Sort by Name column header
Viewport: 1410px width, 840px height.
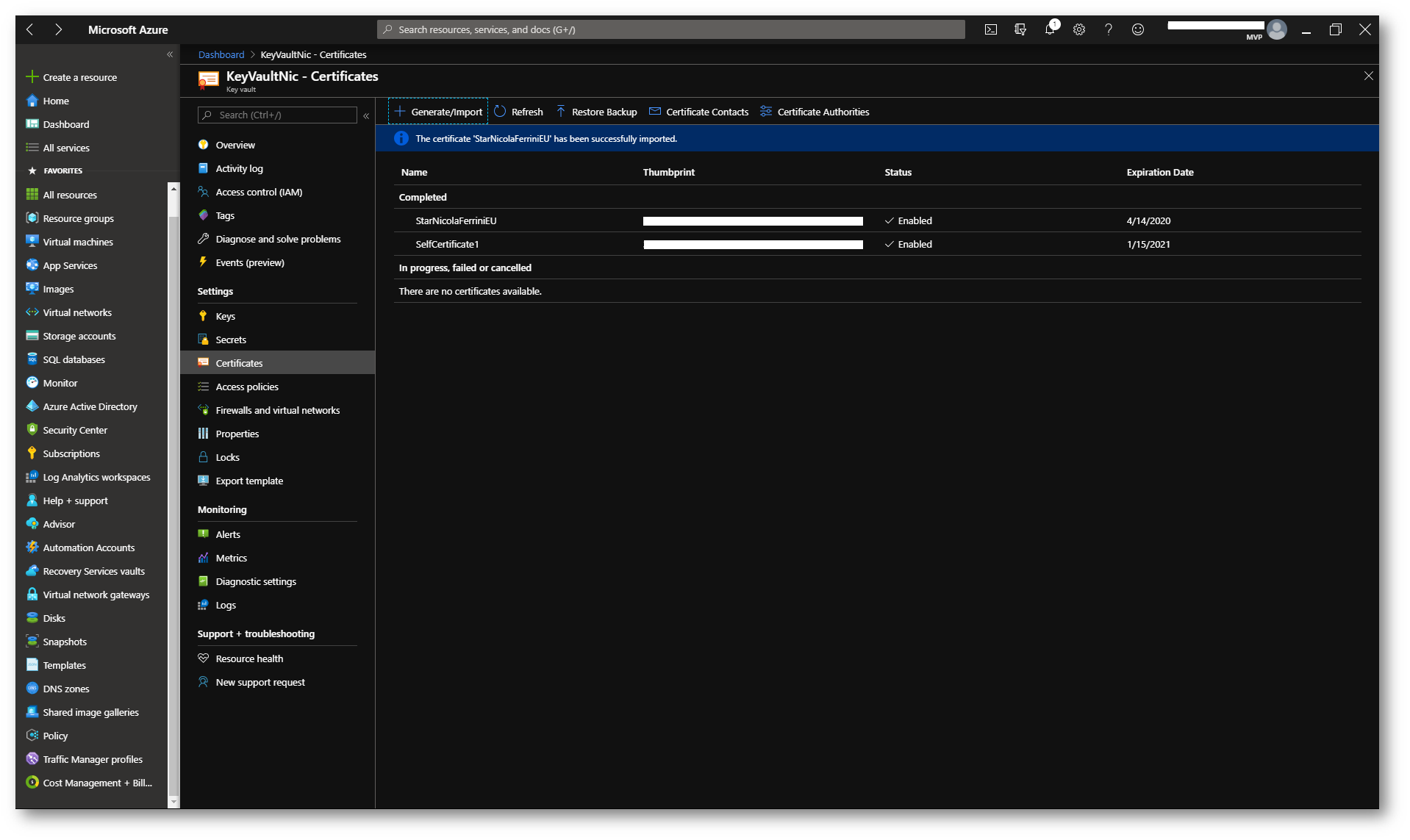coord(414,172)
